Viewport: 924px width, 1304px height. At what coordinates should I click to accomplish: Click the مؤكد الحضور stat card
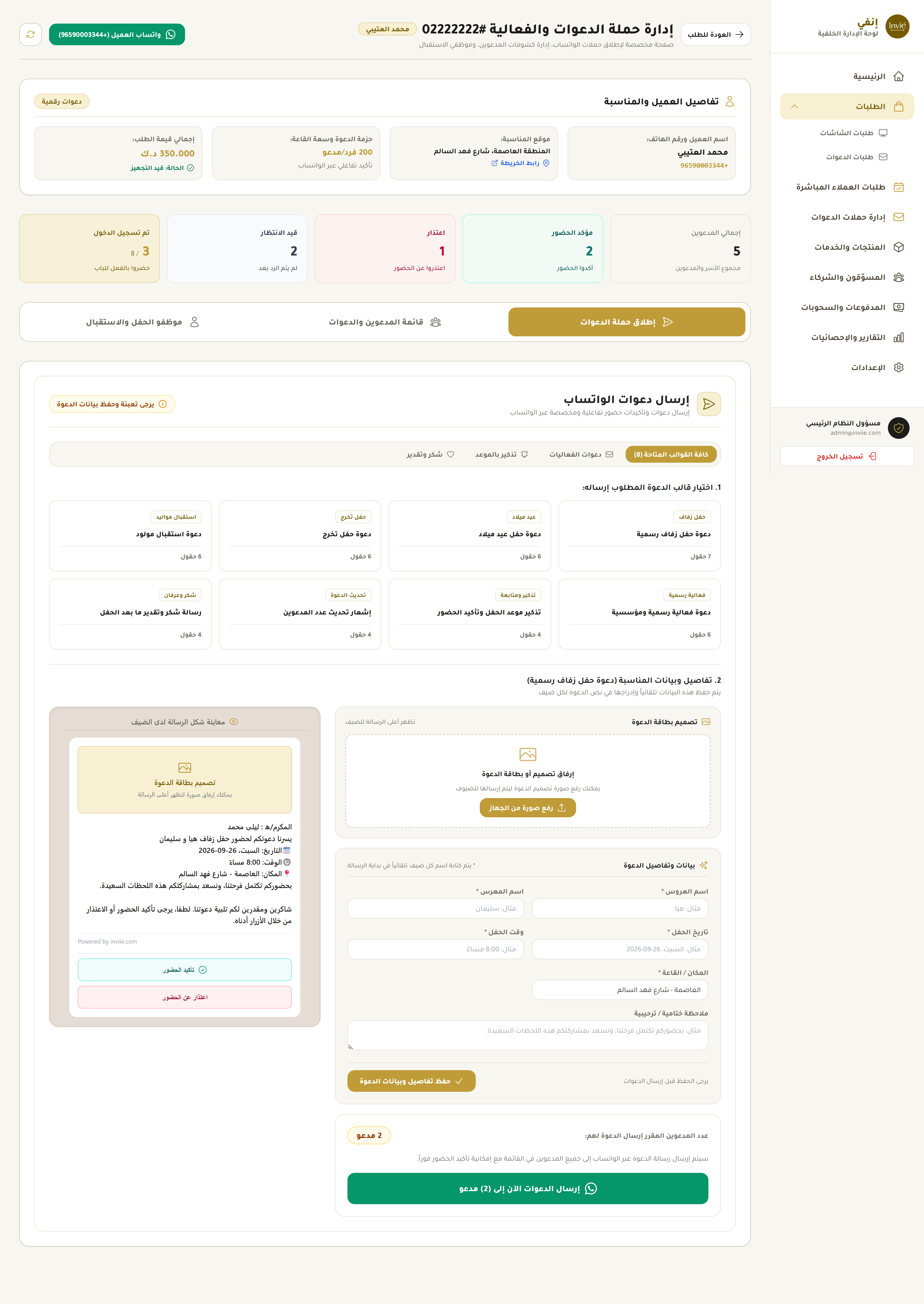tap(533, 249)
